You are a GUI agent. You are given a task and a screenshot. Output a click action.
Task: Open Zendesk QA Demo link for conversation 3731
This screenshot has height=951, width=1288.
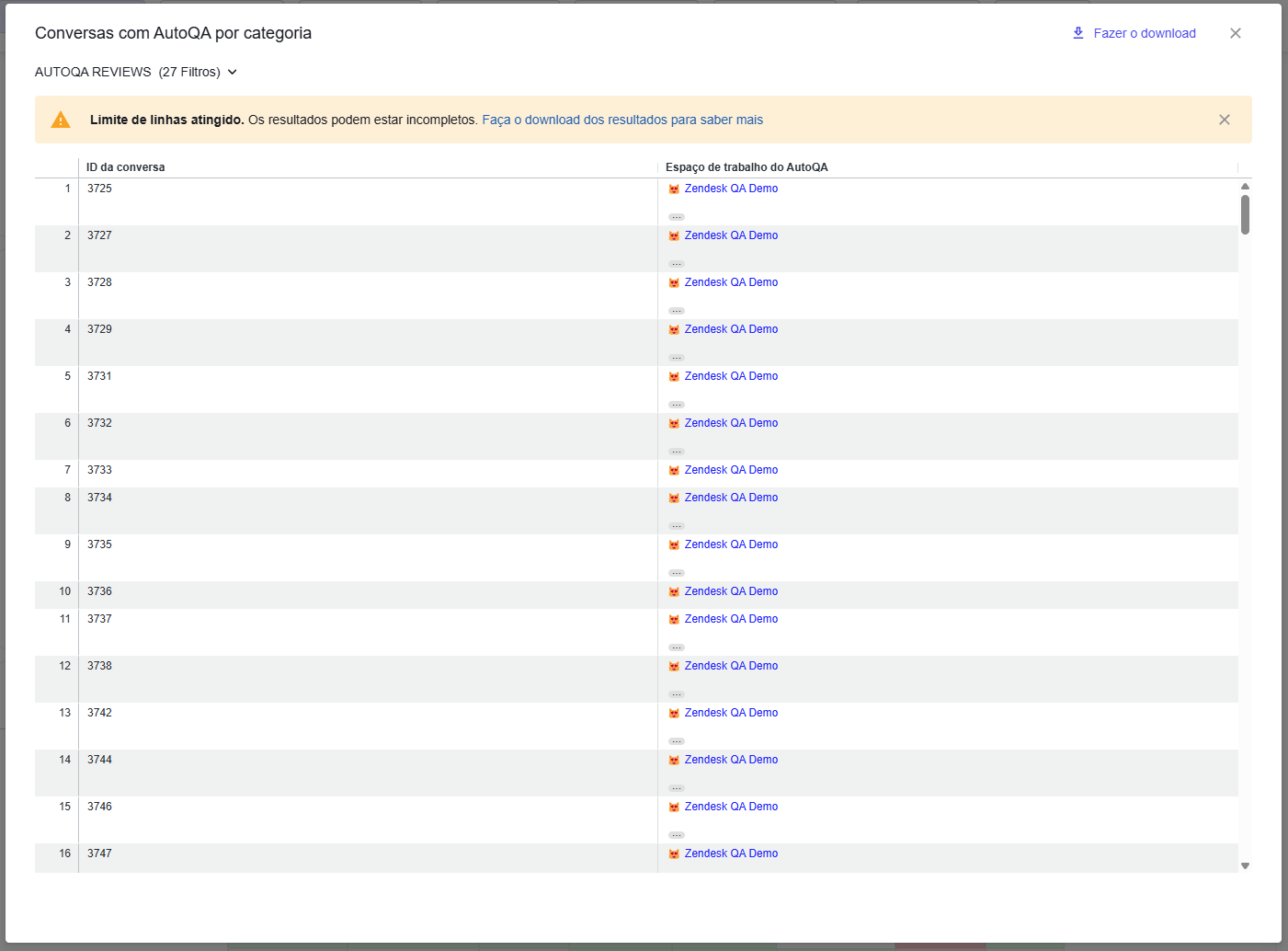[731, 376]
